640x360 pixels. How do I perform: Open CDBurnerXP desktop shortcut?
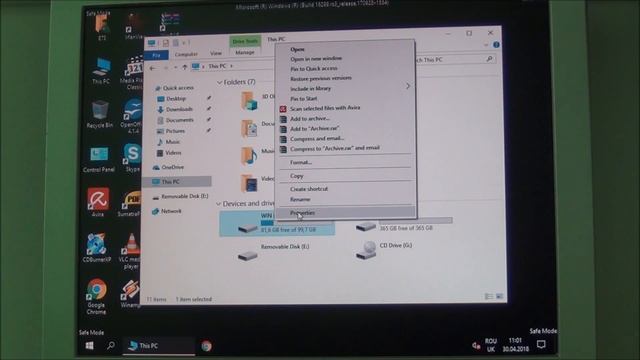(x=96, y=247)
